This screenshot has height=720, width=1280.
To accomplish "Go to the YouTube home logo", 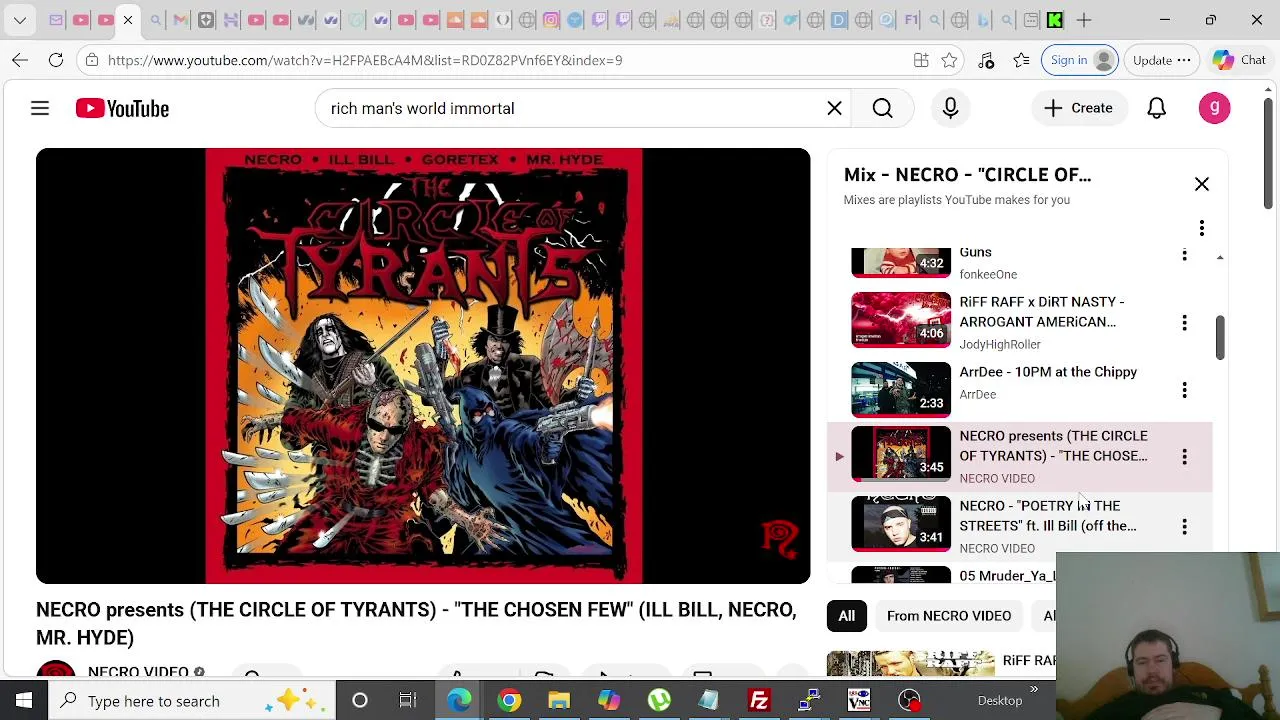I will tap(122, 108).
